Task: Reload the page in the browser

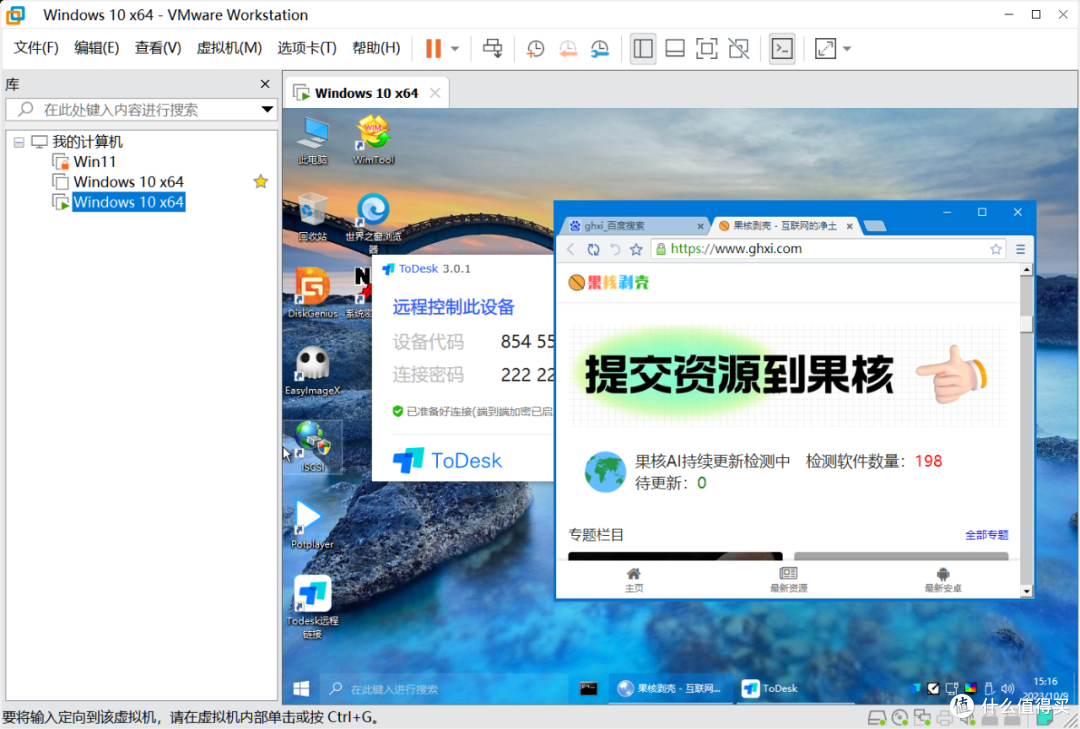Action: click(593, 249)
